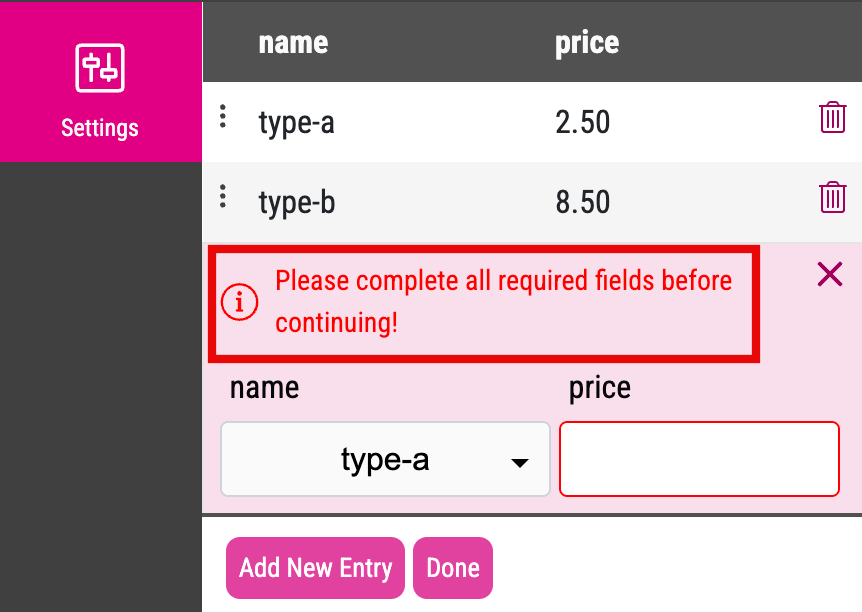Click the price column header

(x=587, y=42)
